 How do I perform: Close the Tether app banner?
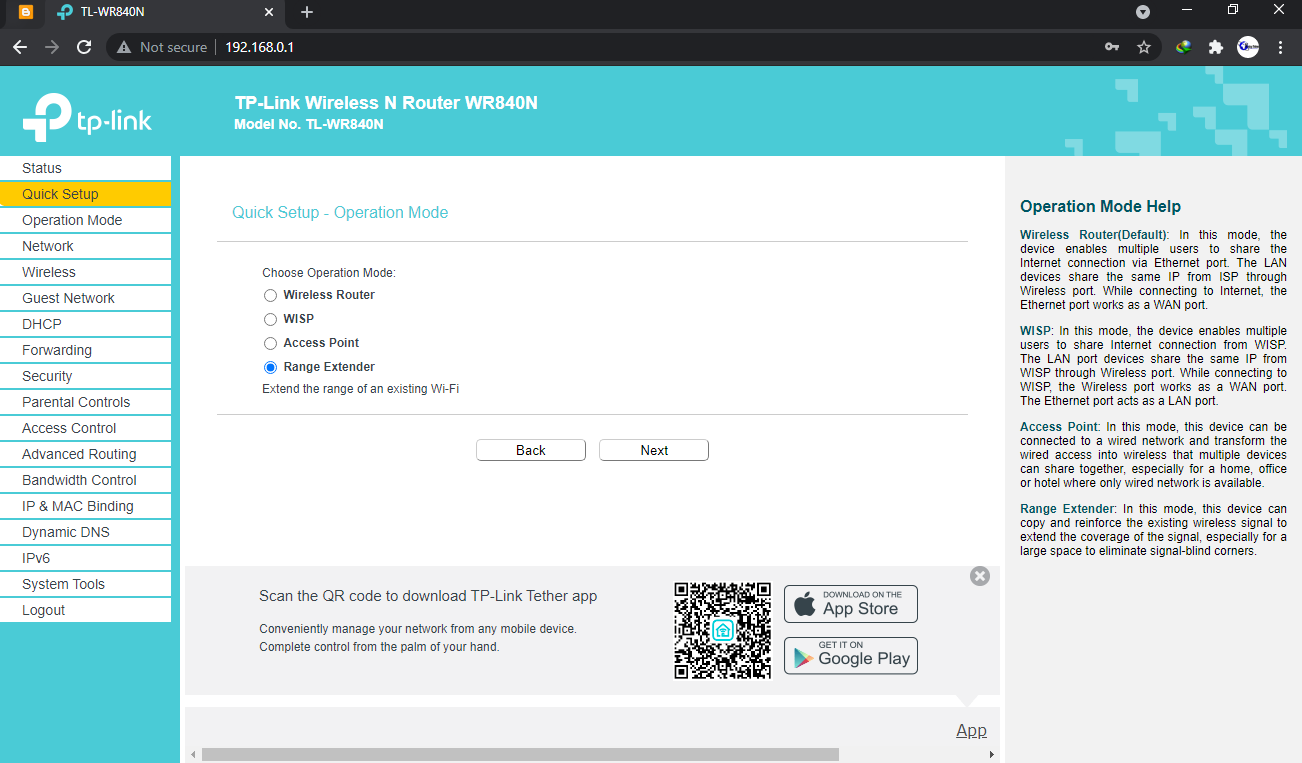(x=980, y=576)
